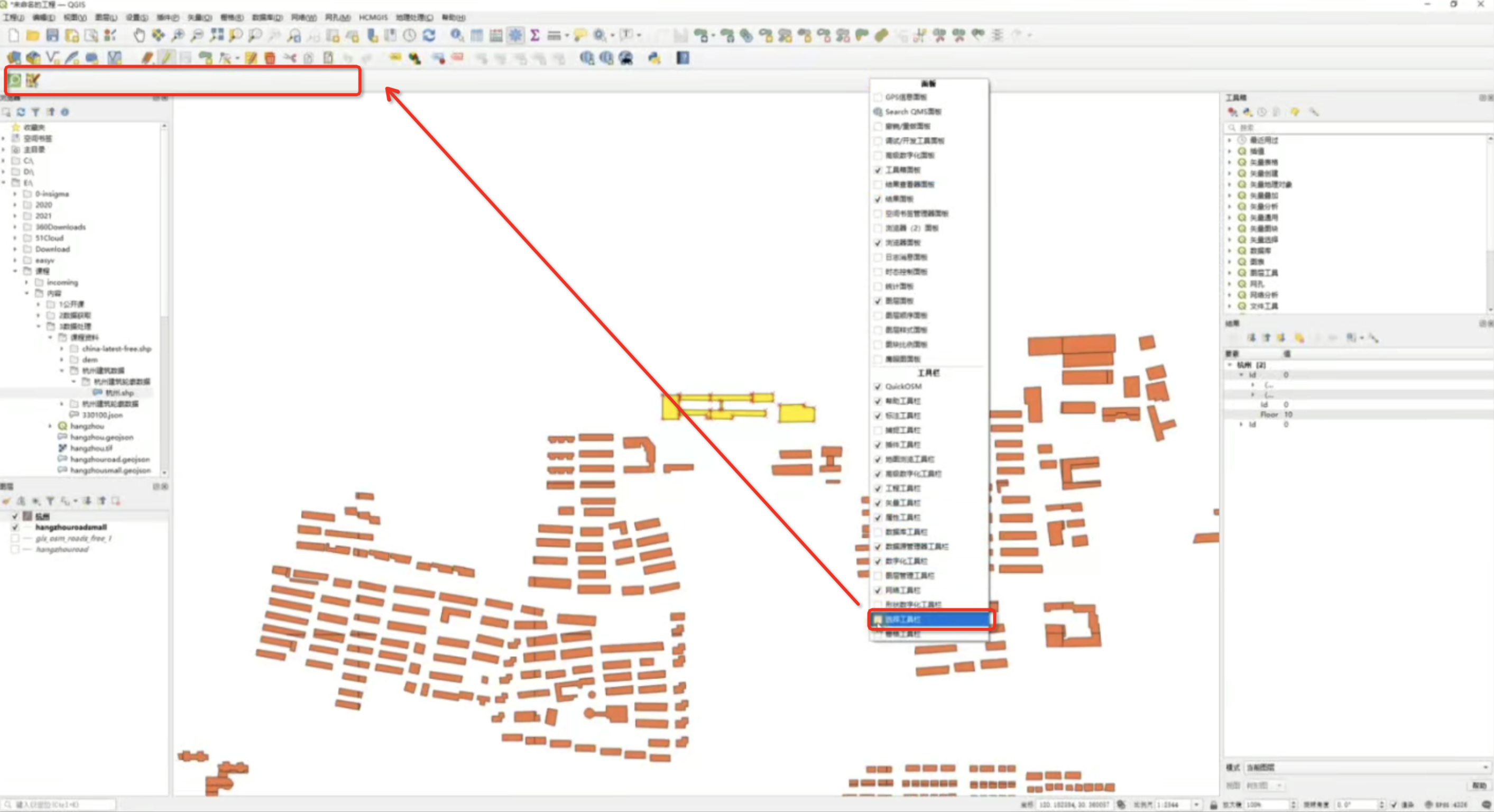Click the red Delete Selected trash icon
Image resolution: width=1494 pixels, height=812 pixels.
coord(270,58)
